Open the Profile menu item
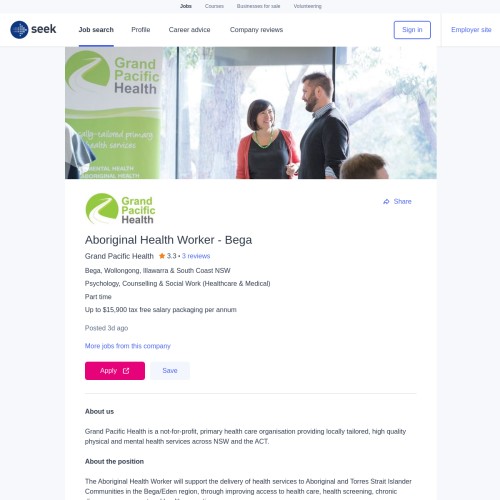The width and height of the screenshot is (500, 500). click(141, 30)
